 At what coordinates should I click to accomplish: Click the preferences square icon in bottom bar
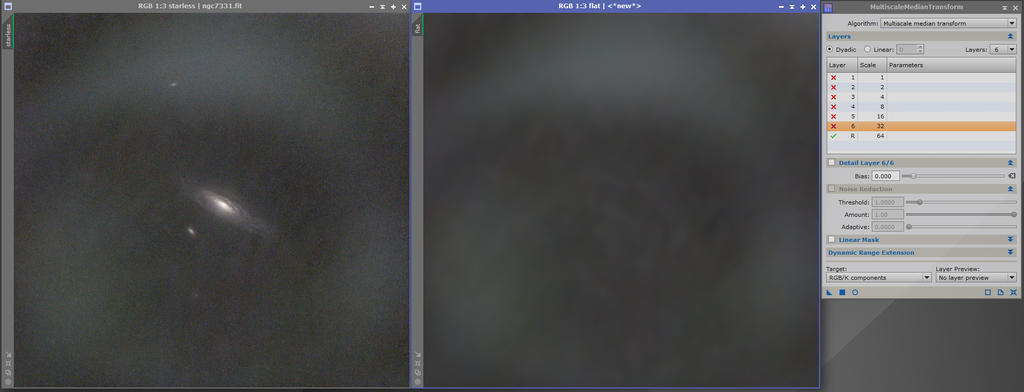[x=988, y=292]
